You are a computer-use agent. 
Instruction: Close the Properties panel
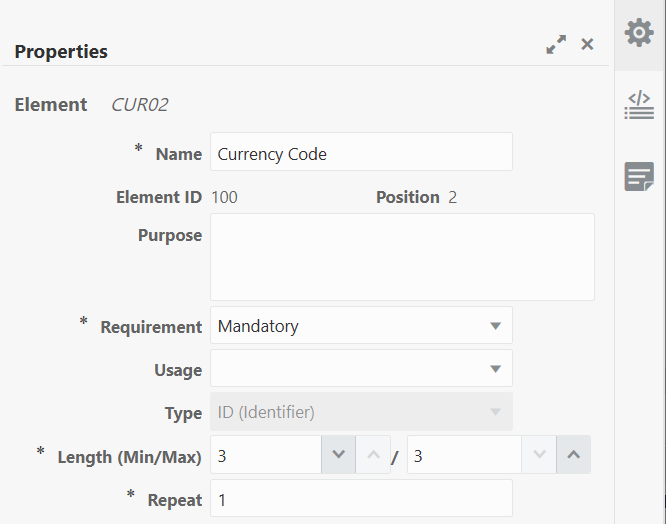(587, 44)
